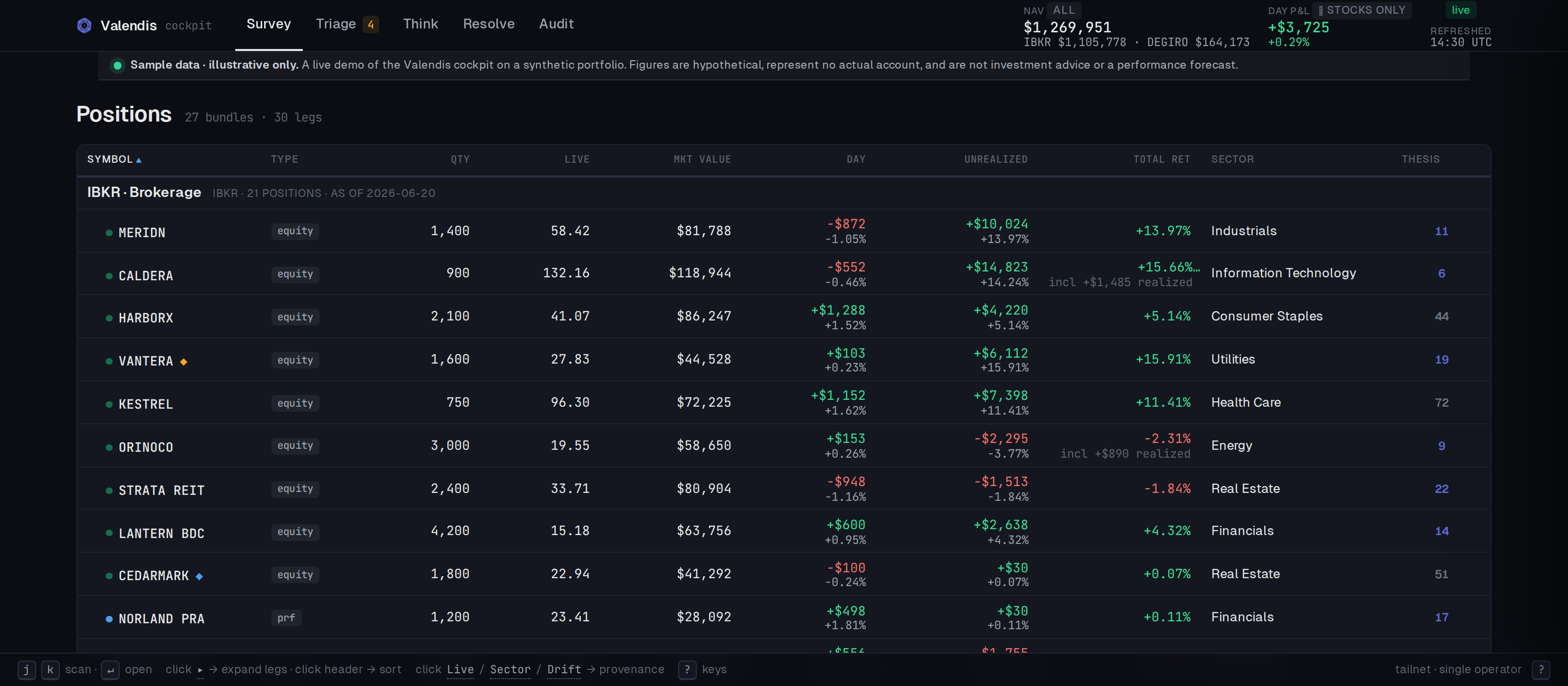
Task: Click Information Technology sector for CALDERA
Action: [1283, 273]
